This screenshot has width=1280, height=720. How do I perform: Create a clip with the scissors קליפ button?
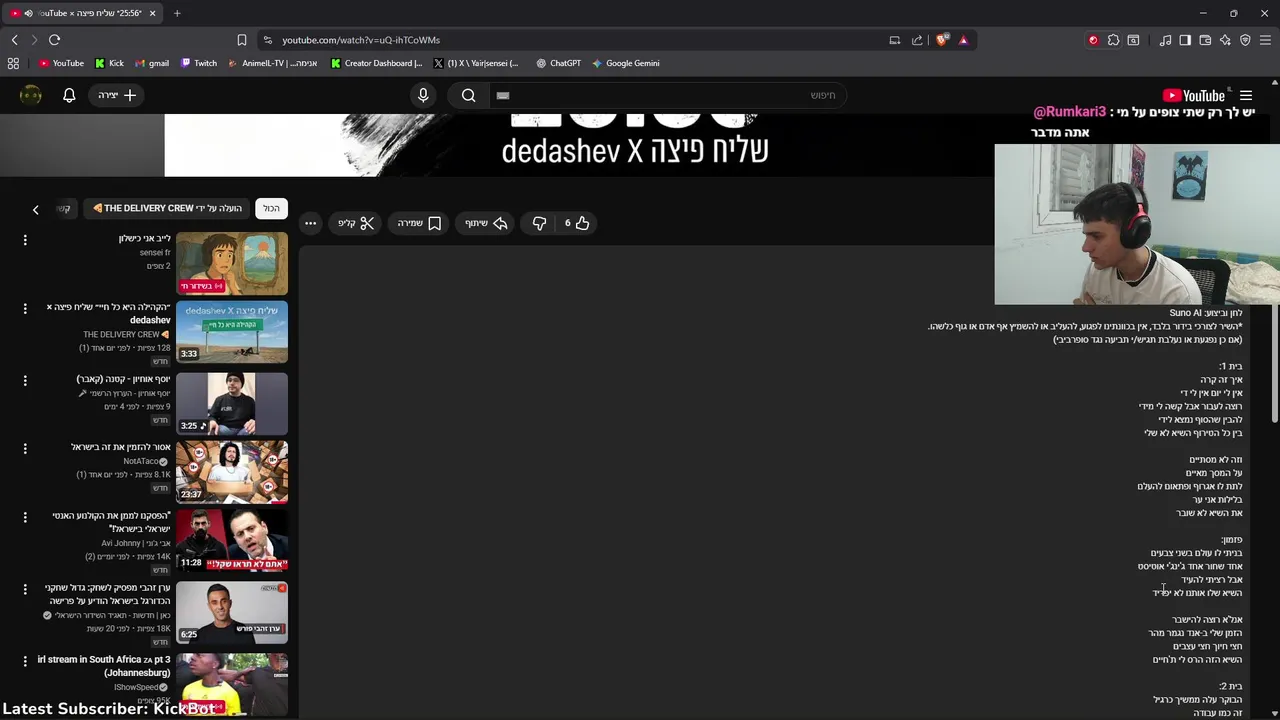point(356,223)
